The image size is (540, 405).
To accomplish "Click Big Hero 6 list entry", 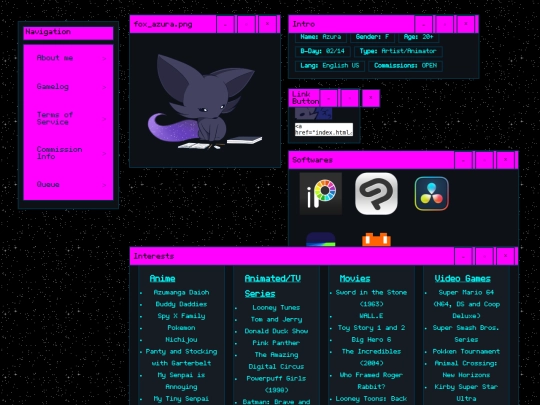I will pyautogui.click(x=371, y=340).
